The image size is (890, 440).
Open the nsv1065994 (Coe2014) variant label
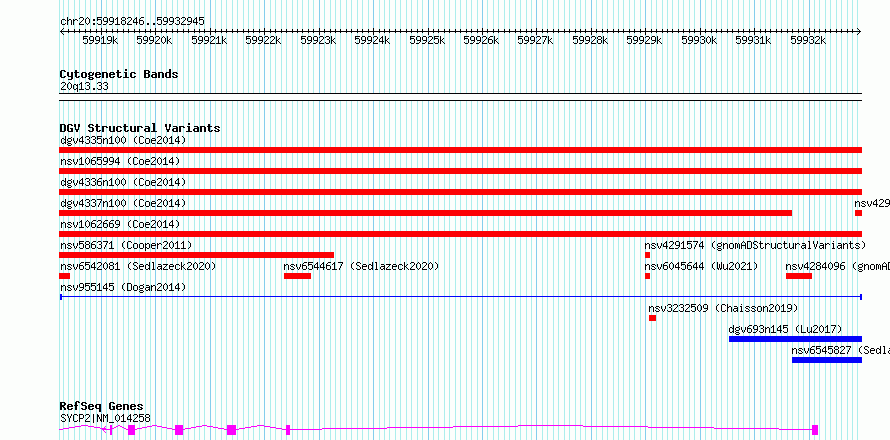pos(120,161)
